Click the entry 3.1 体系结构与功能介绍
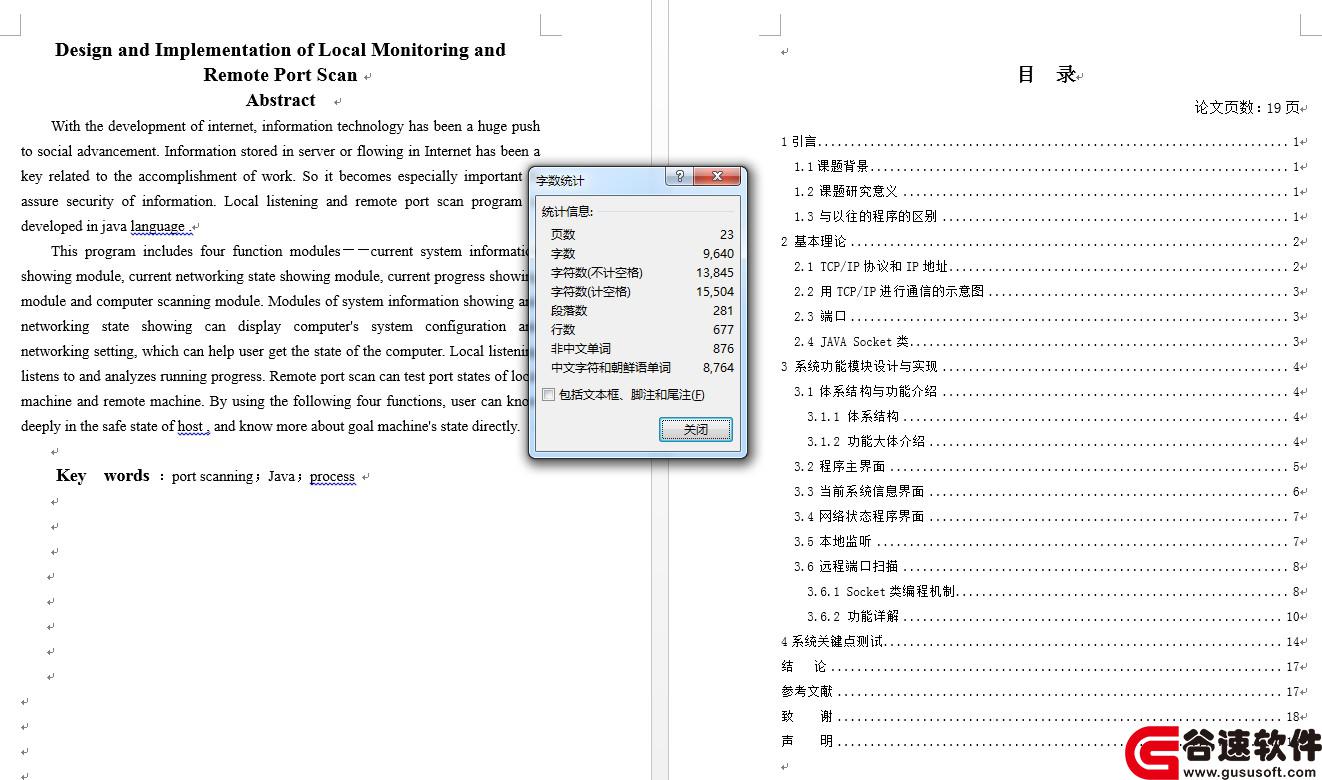 1047,392
